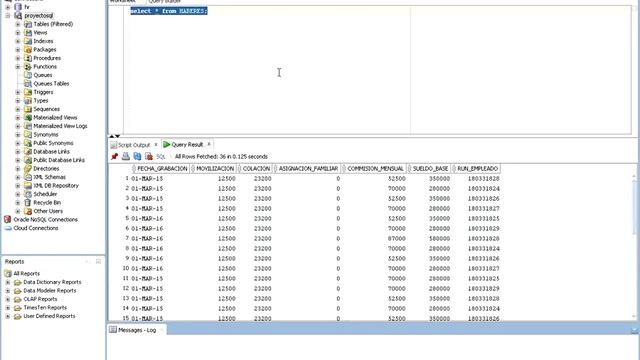The width and height of the screenshot is (640, 360).
Task: Click the blue refresh results icon in Query Result toolbar
Action: point(137,156)
